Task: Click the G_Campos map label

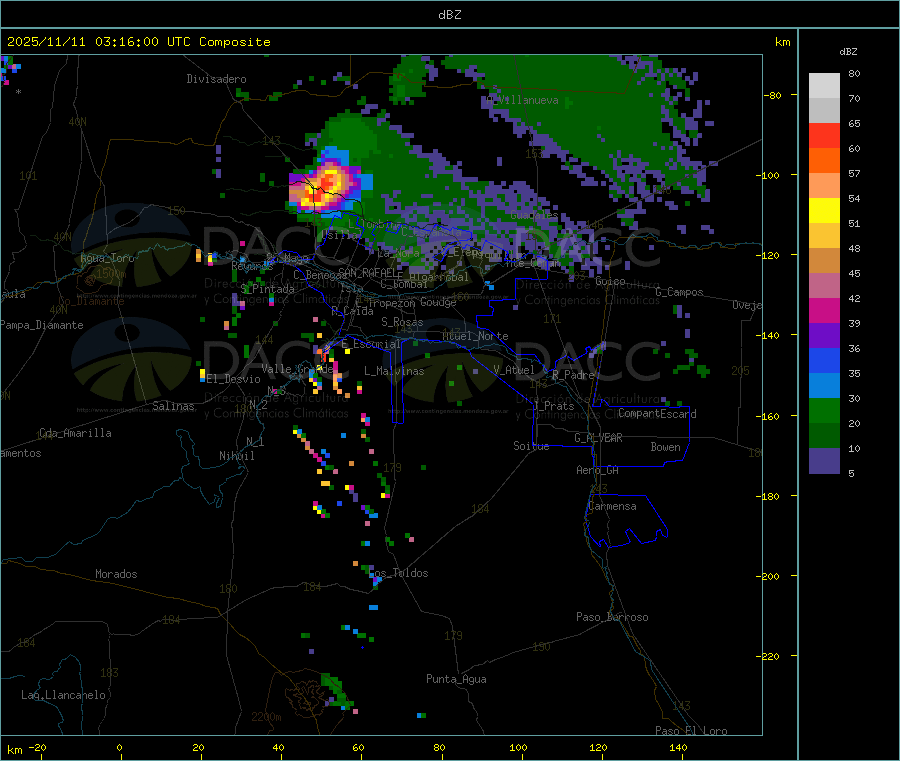Action: 680,292
